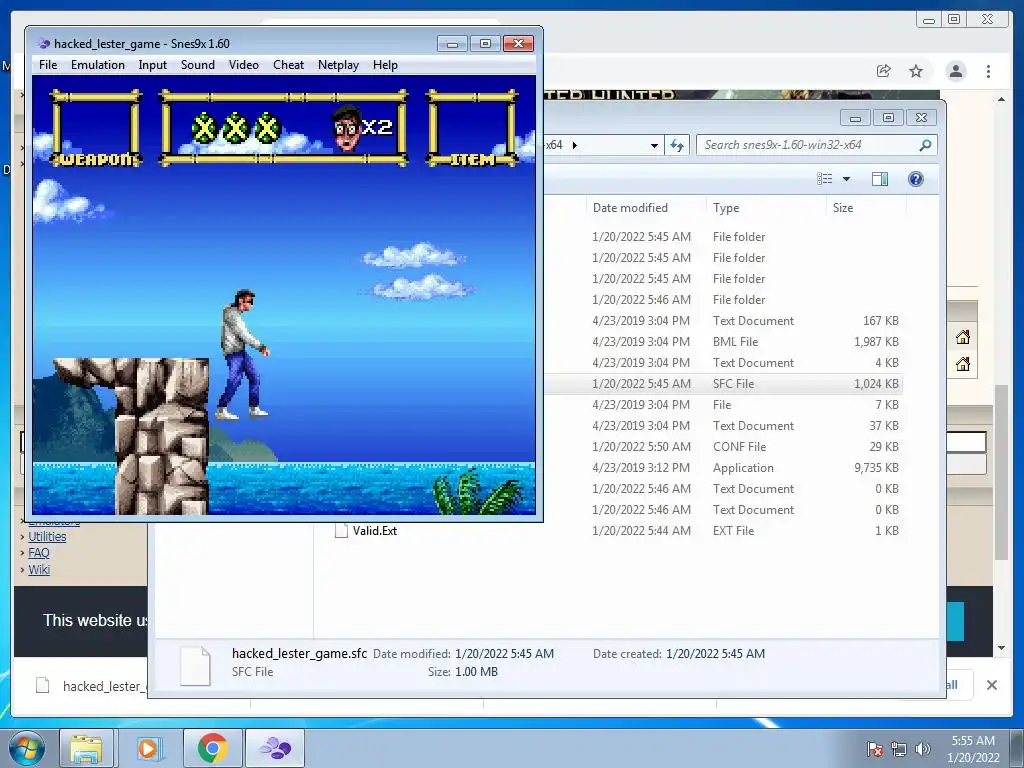
Task: Open the view options dropdown arrow
Action: [x=846, y=179]
